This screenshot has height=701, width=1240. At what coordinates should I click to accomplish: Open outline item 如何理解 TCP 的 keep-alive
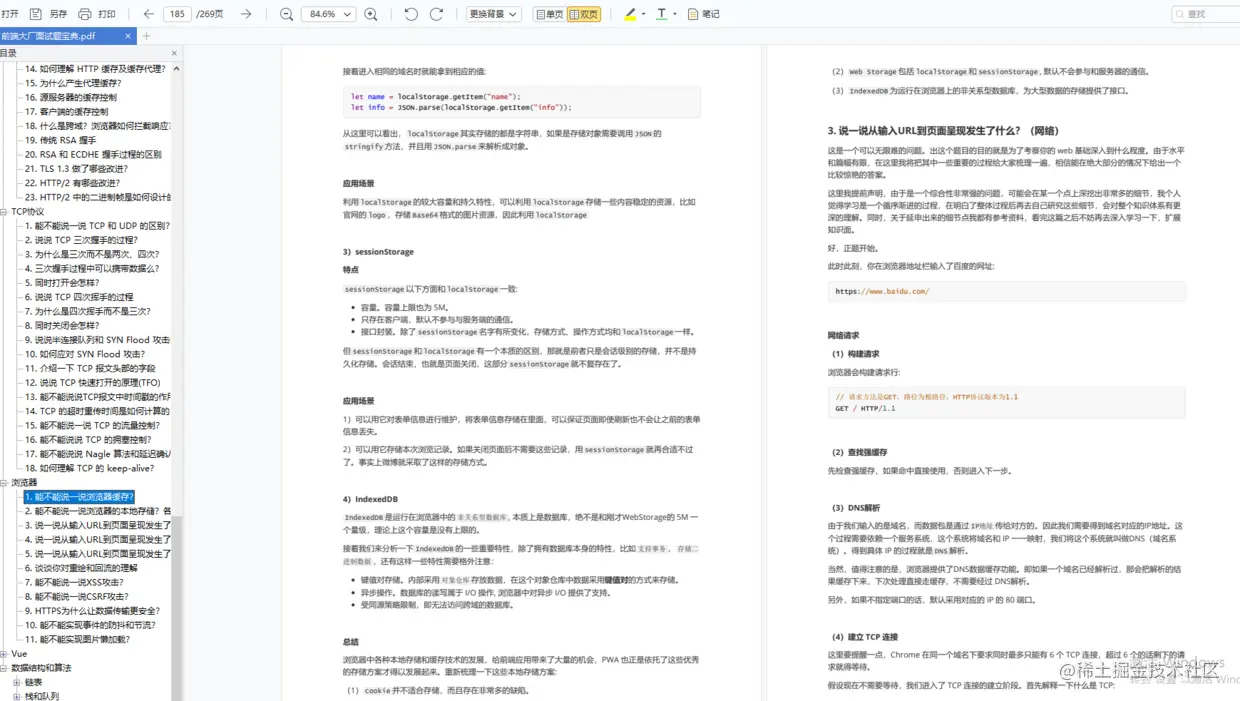pyautogui.click(x=90, y=468)
